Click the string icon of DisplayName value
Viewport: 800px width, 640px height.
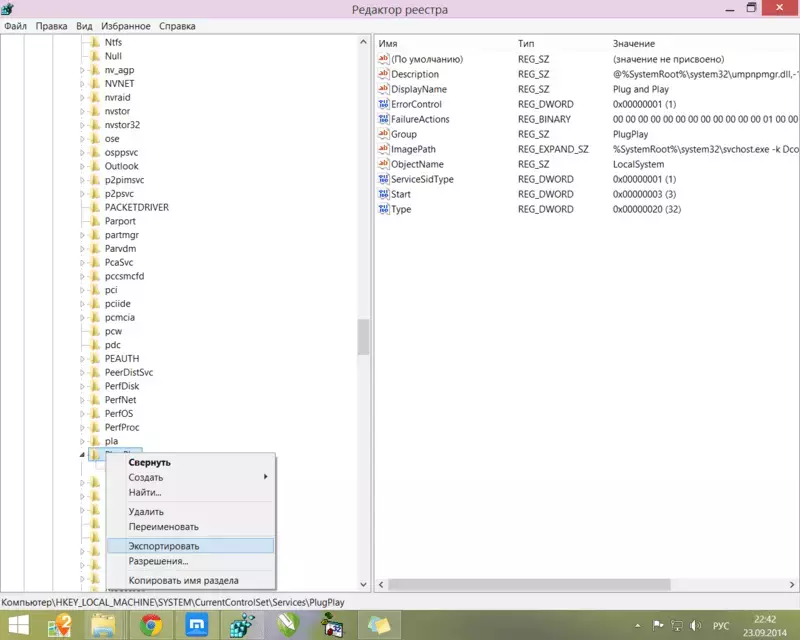click(383, 89)
